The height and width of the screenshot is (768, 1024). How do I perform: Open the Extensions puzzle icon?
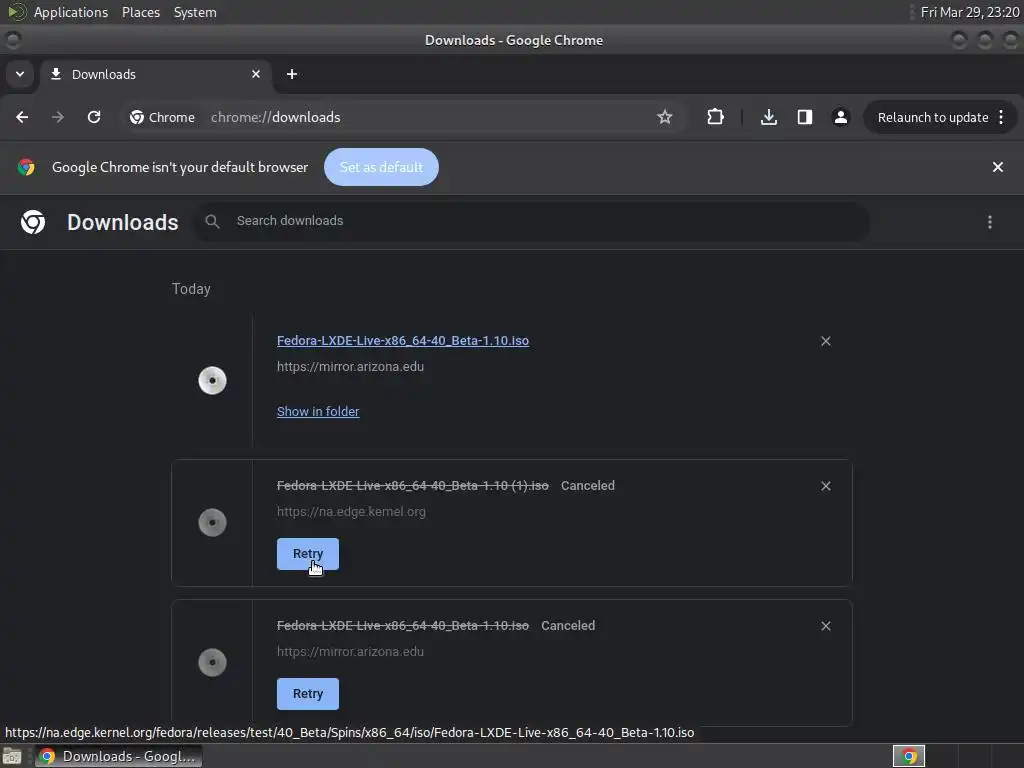click(x=715, y=117)
